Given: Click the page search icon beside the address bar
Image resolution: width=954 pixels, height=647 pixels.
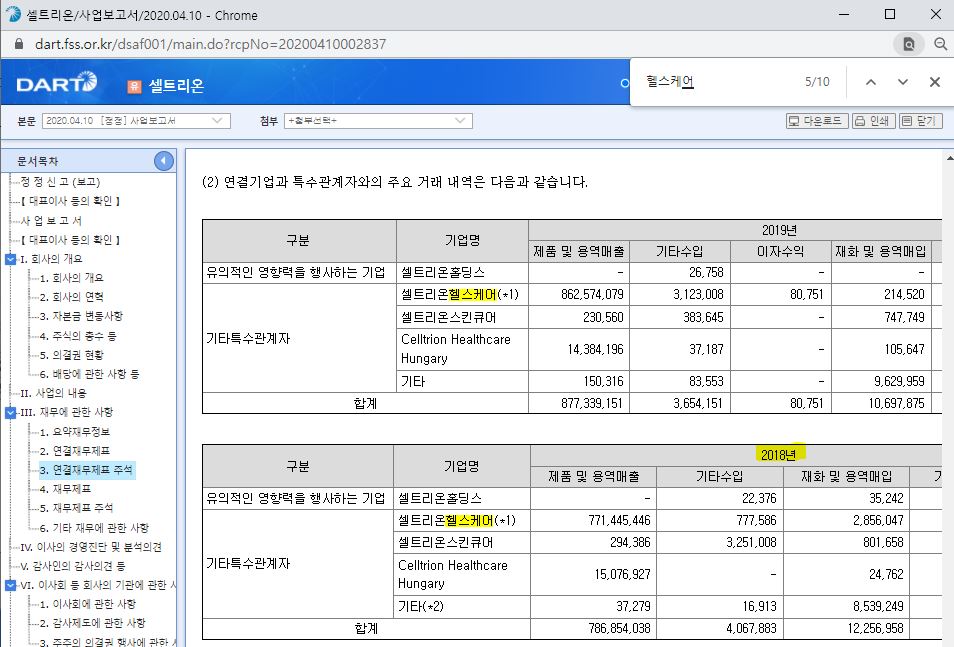Looking at the screenshot, I should [x=908, y=44].
